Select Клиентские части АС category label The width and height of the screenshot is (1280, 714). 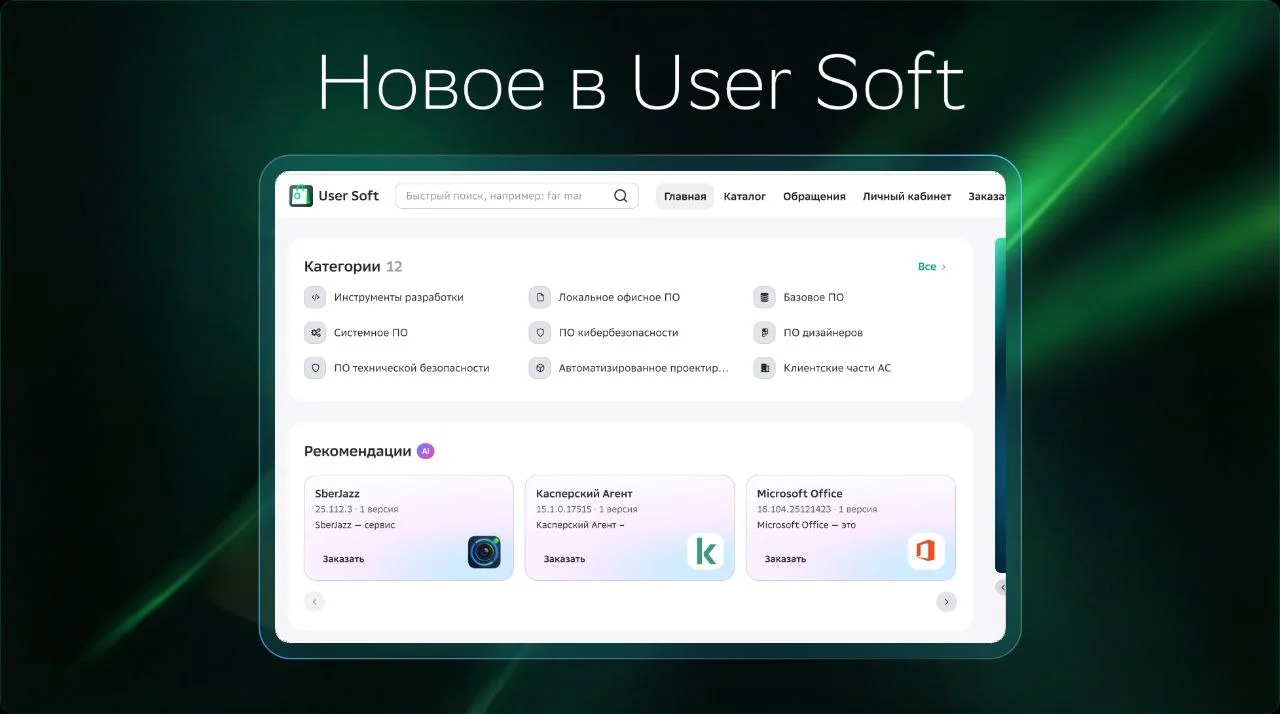(x=837, y=368)
